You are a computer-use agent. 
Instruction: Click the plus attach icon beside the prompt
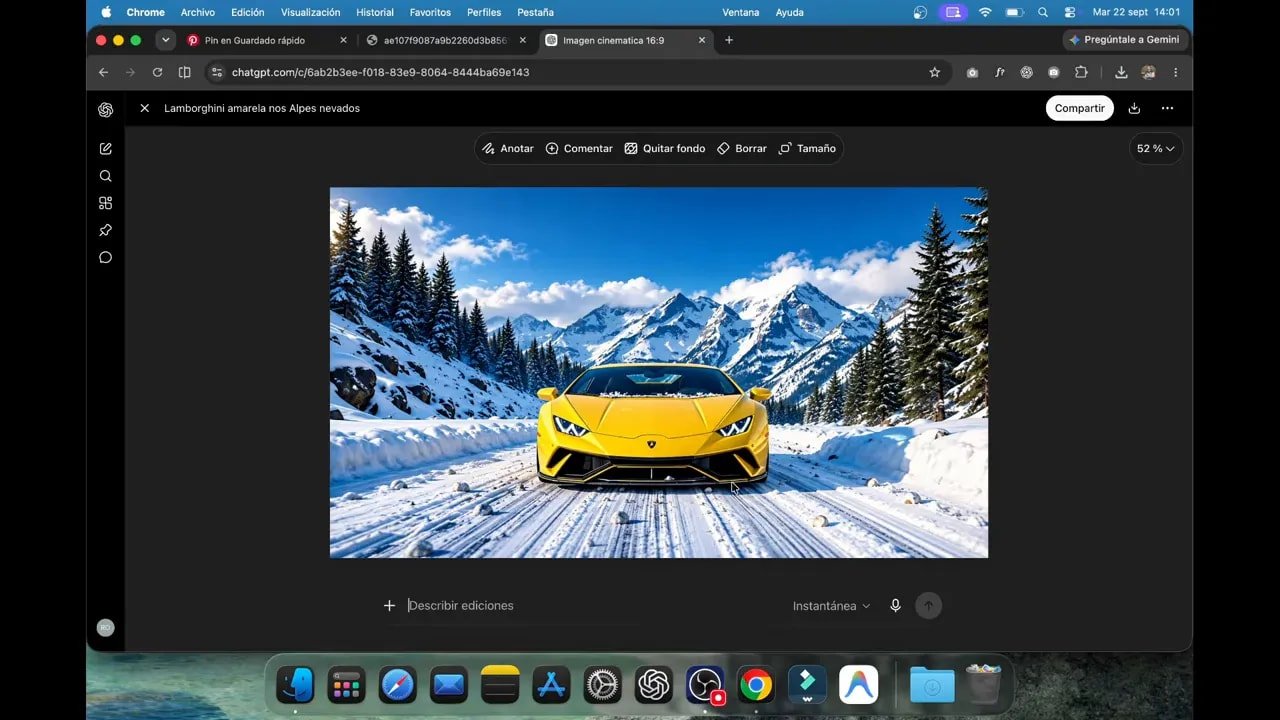[389, 605]
